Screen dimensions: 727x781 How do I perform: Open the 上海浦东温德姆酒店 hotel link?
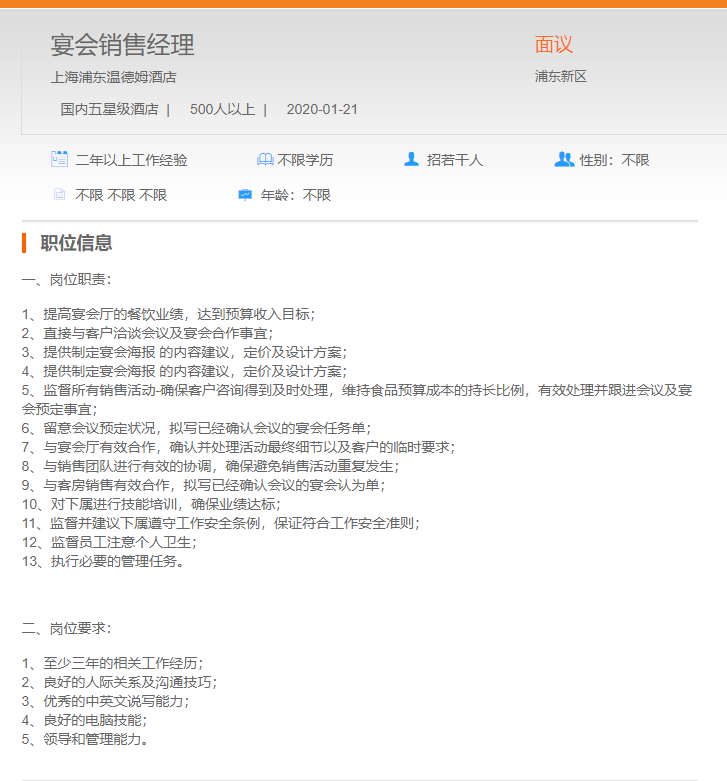pyautogui.click(x=113, y=77)
